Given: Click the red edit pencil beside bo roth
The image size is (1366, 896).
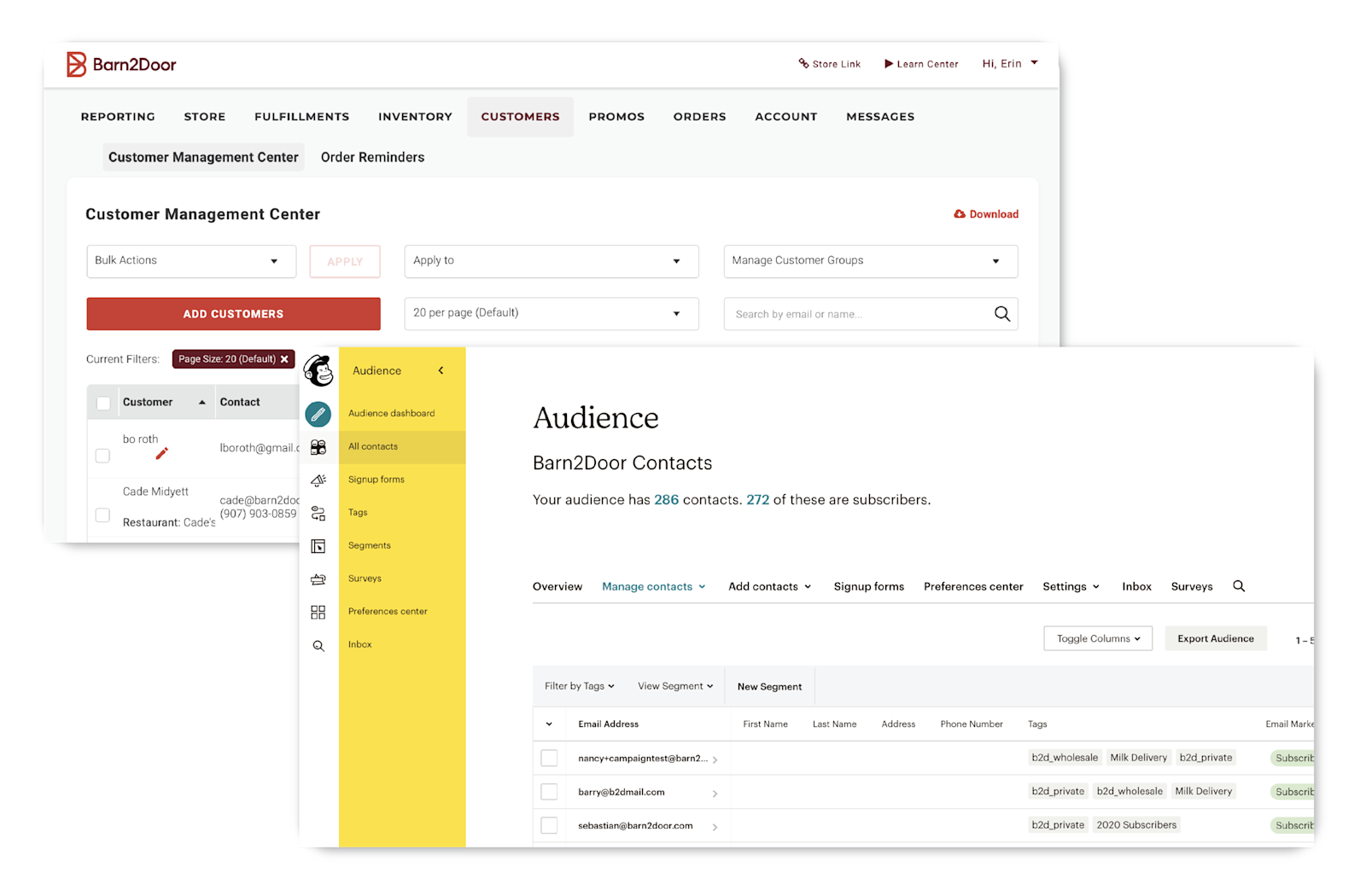Looking at the screenshot, I should point(161,454).
